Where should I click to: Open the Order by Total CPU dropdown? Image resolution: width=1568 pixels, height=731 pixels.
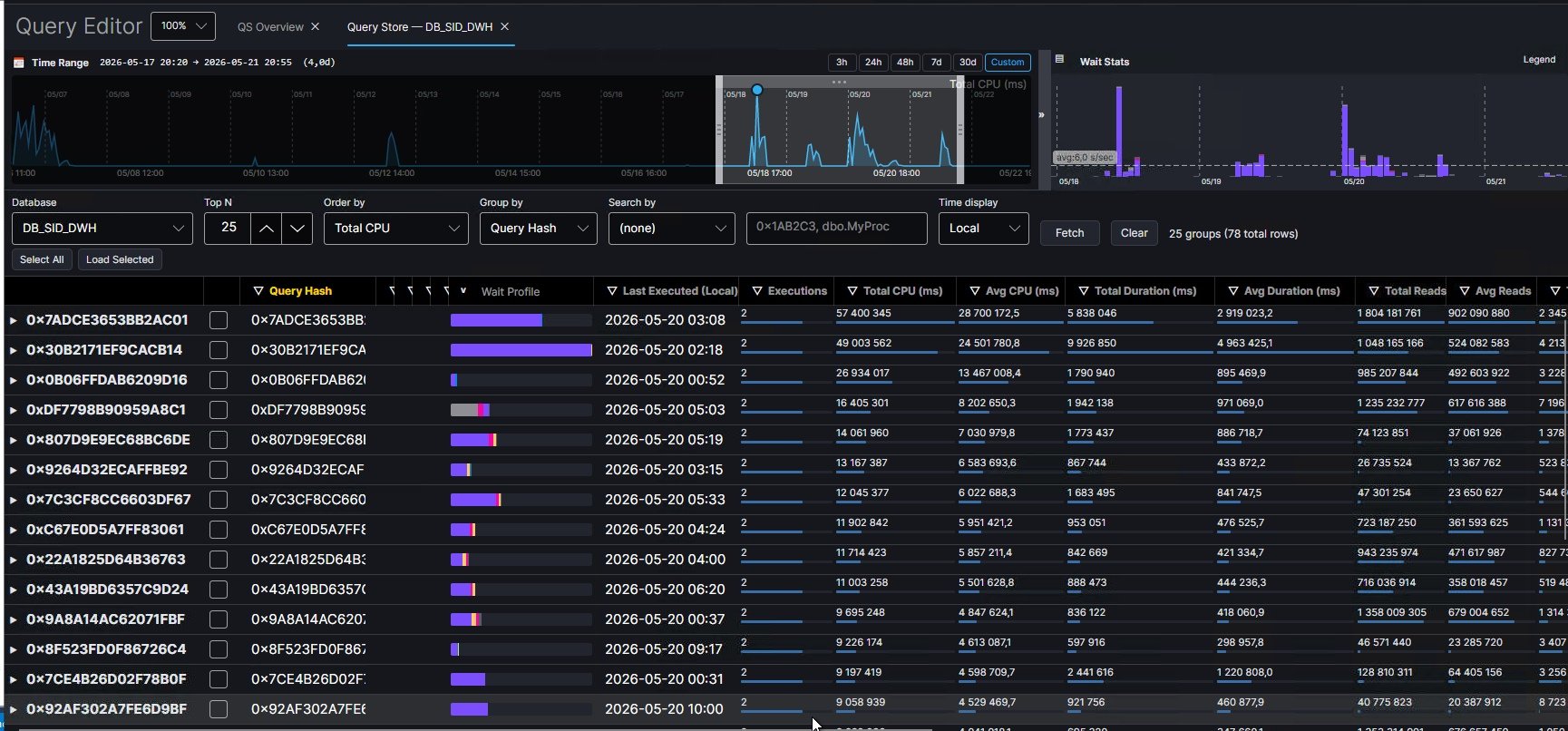click(396, 229)
